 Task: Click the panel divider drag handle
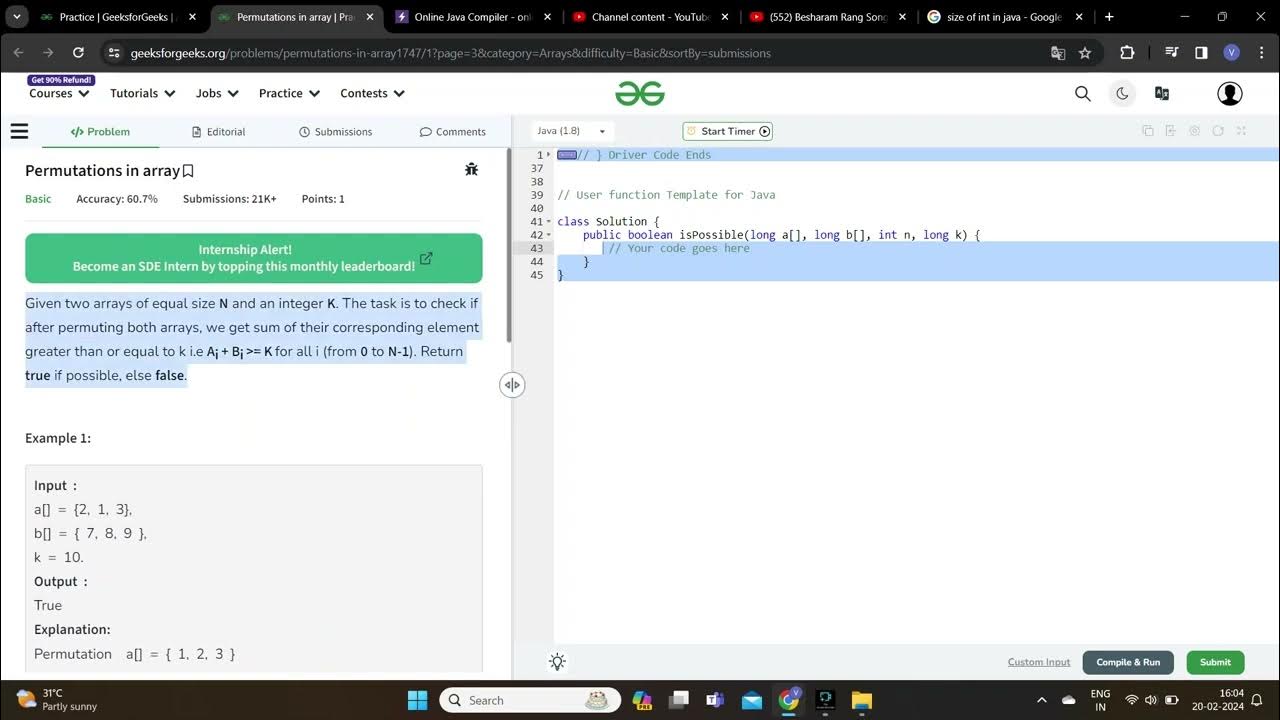coord(512,385)
